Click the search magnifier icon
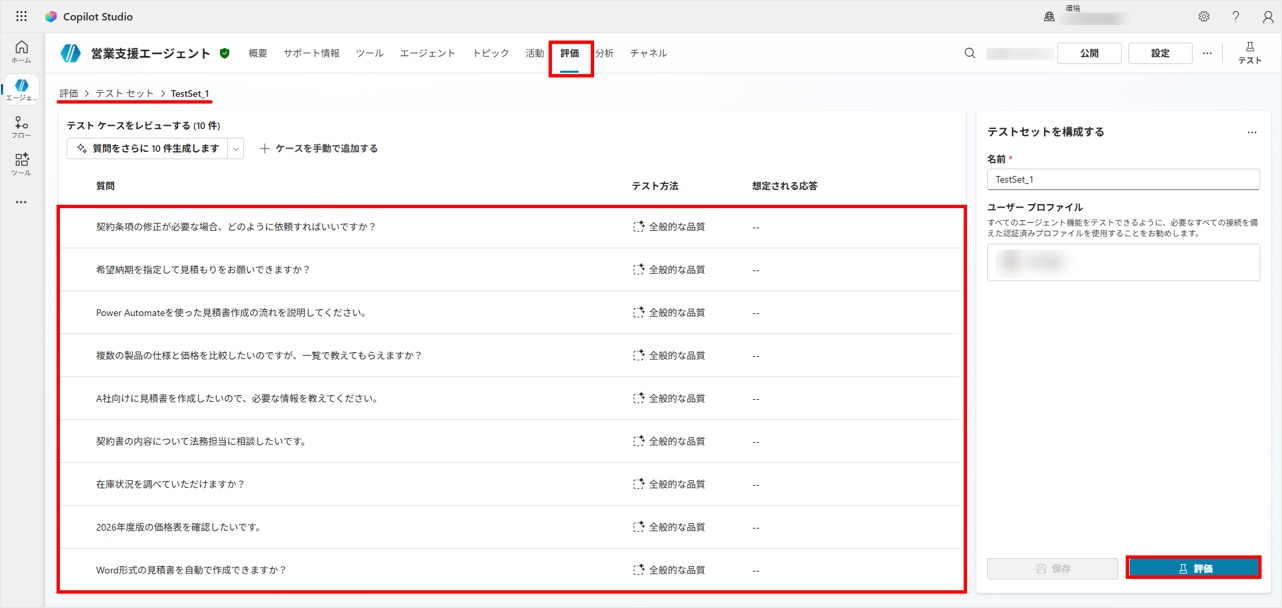This screenshot has width=1282, height=608. pos(969,53)
